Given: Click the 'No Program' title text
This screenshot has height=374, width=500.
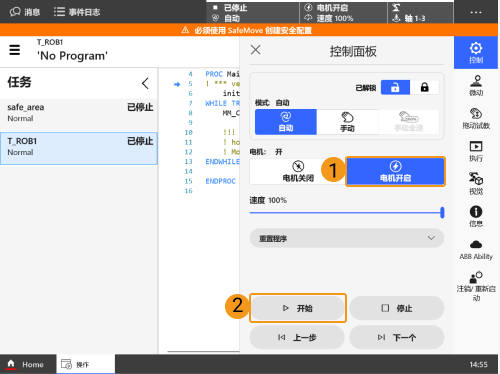Looking at the screenshot, I should click(72, 56).
